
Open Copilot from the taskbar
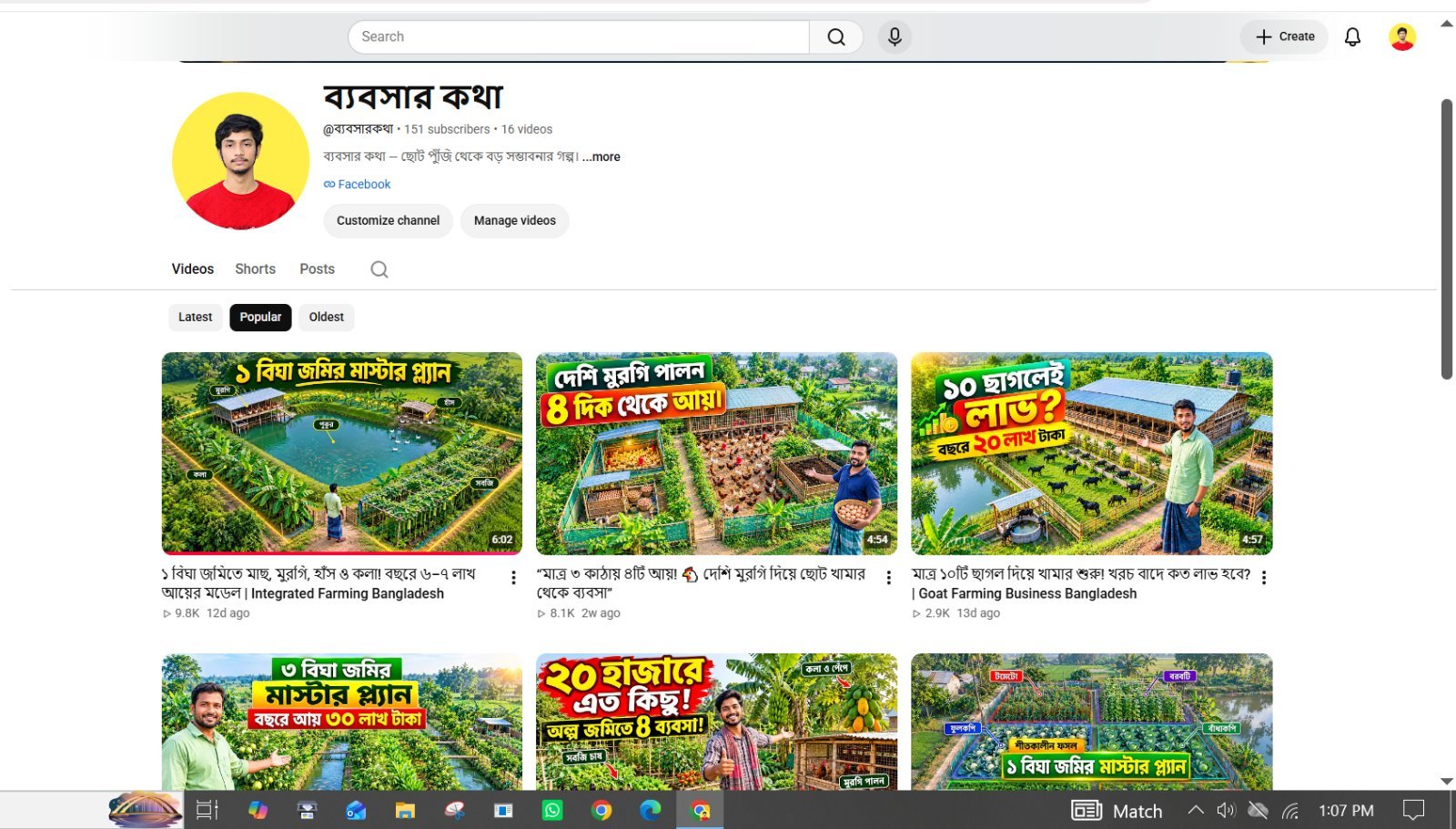[x=258, y=810]
